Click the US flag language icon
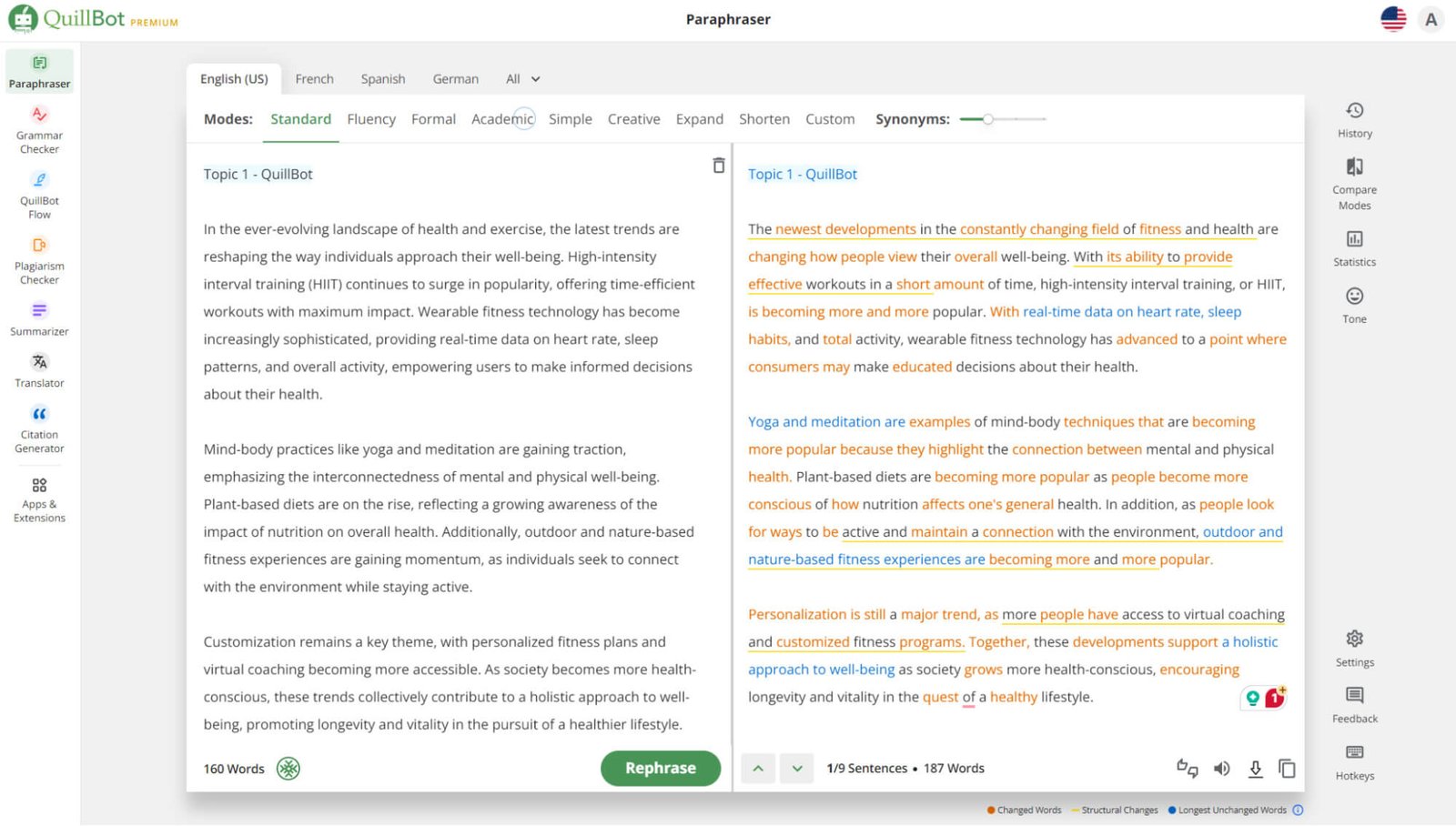This screenshot has width=1456, height=826. click(x=1392, y=19)
